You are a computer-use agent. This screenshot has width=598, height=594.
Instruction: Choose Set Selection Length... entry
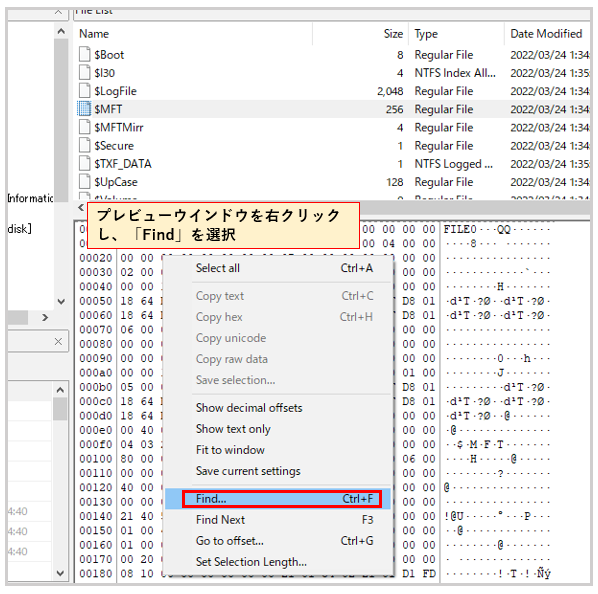click(x=278, y=562)
